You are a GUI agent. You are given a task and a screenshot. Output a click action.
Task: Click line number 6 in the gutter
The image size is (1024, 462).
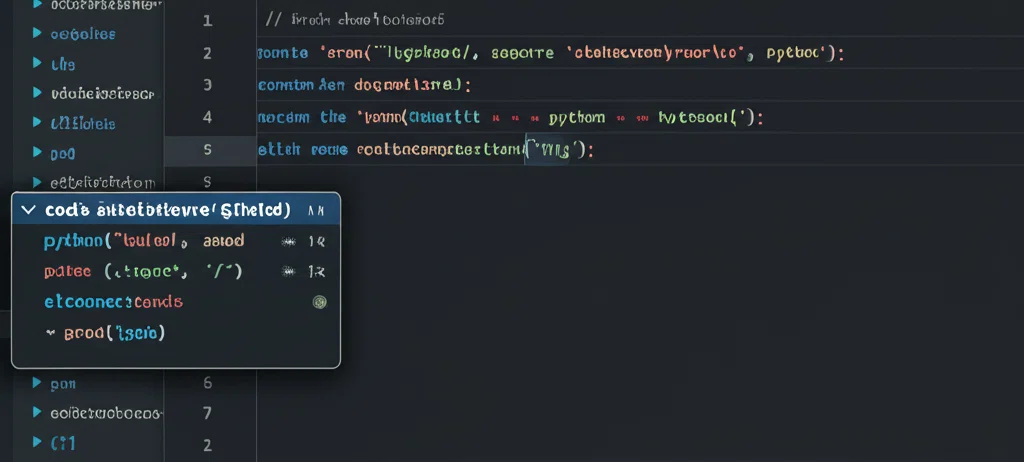pyautogui.click(x=208, y=383)
